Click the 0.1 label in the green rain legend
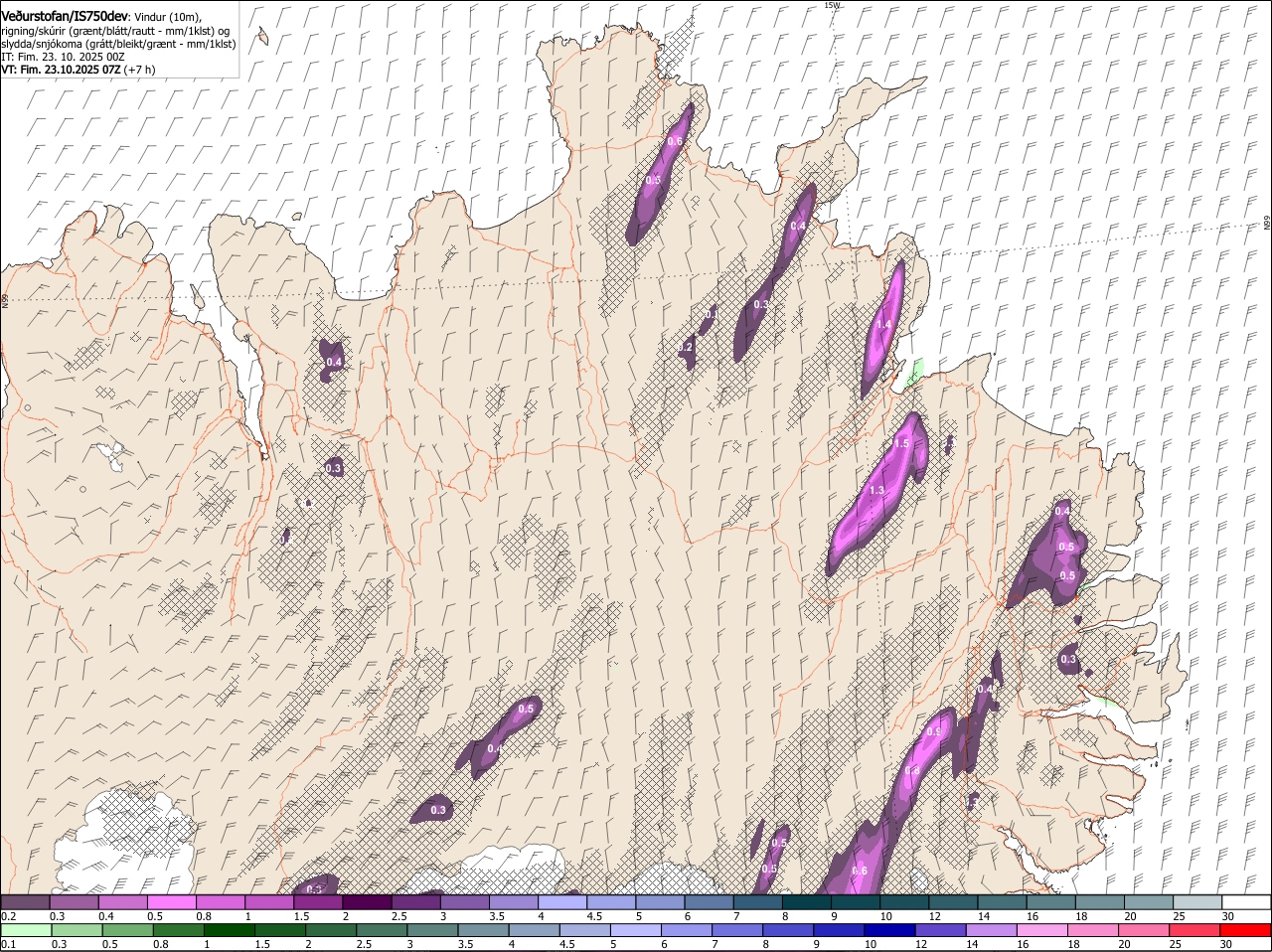 click(x=8, y=944)
